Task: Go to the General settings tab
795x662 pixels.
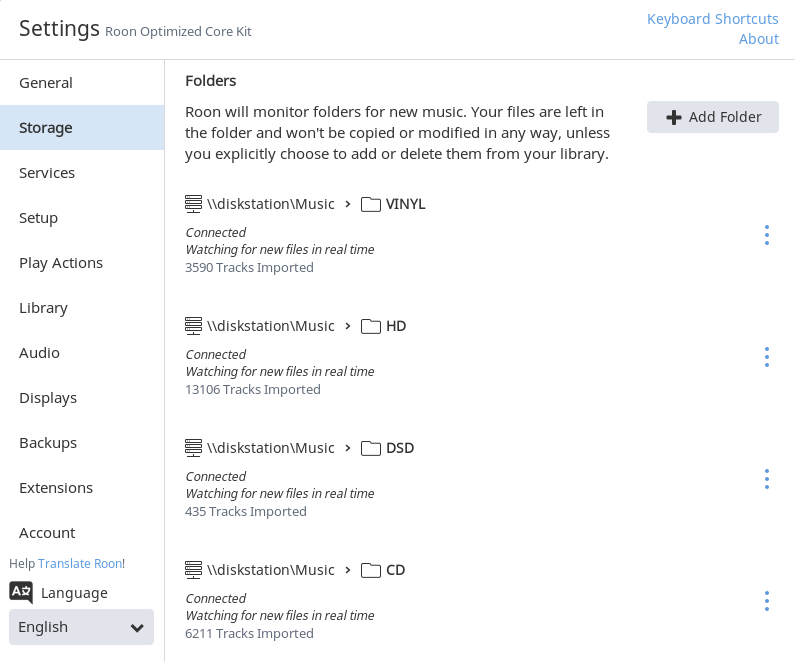Action: click(46, 83)
